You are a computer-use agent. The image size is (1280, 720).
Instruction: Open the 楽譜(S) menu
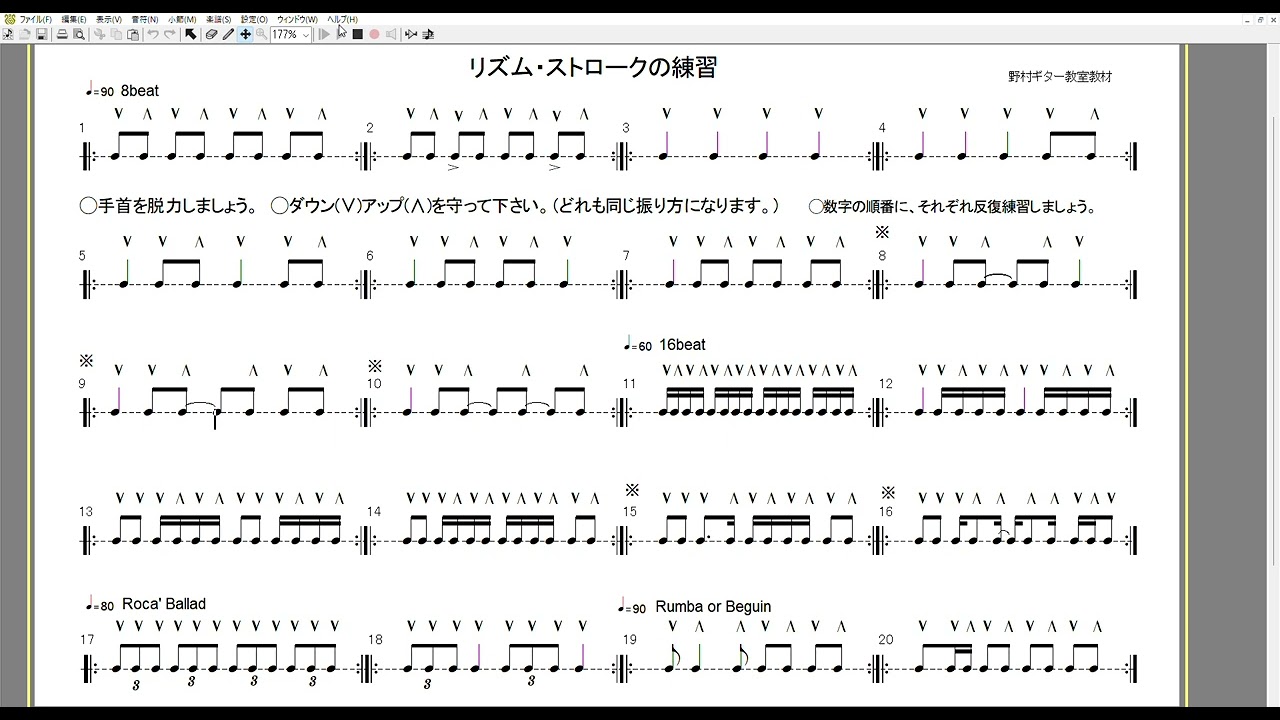pos(218,19)
